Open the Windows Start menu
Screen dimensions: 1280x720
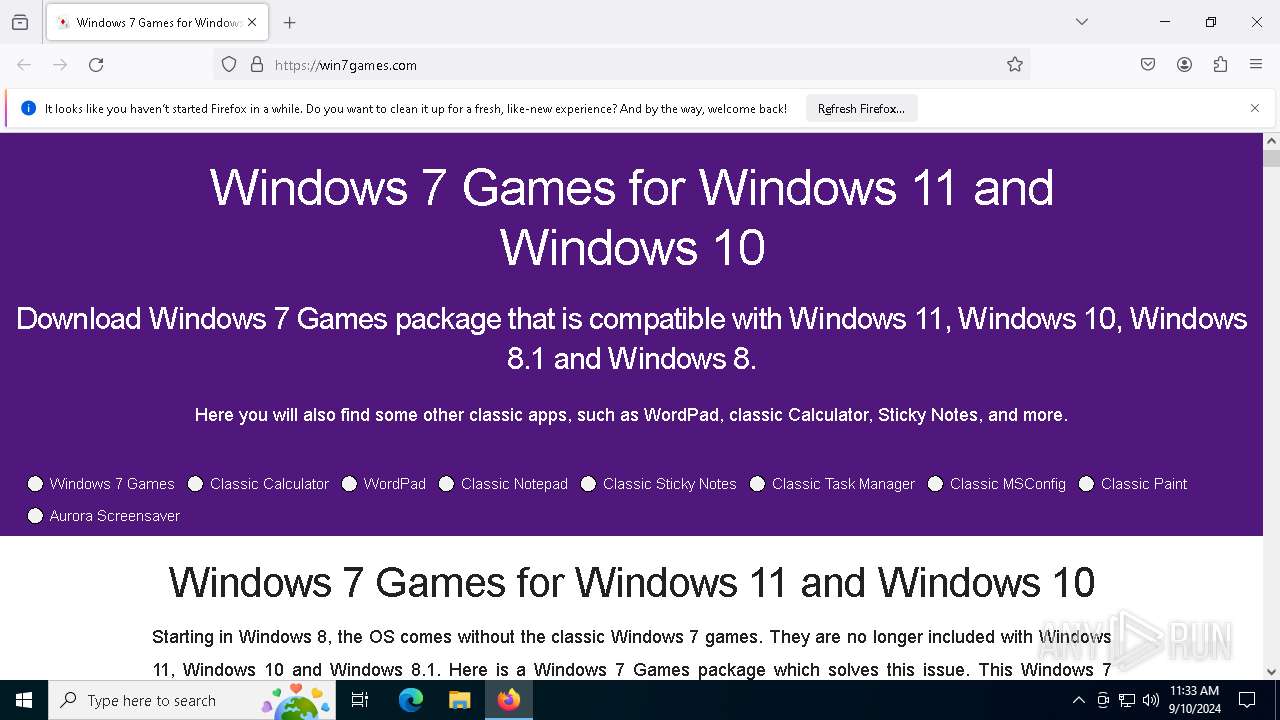[x=24, y=700]
